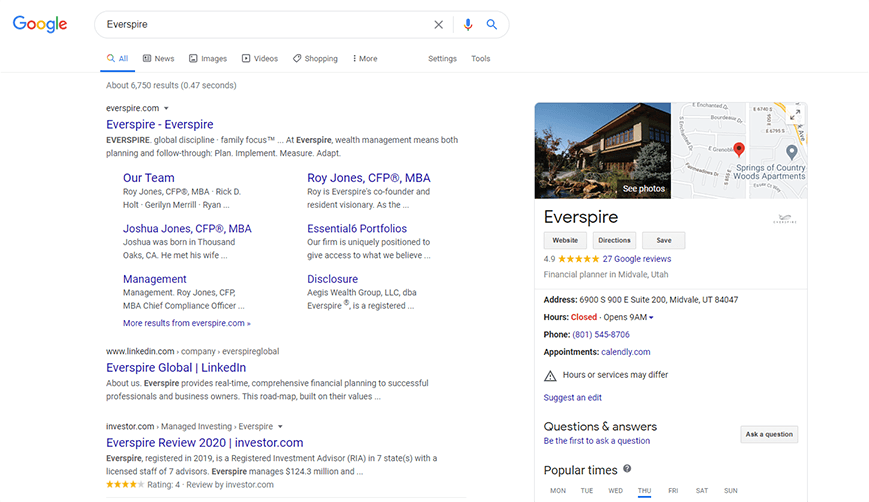This screenshot has height=502, width=869.
Task: Click the red map pin marker
Action: (x=739, y=150)
